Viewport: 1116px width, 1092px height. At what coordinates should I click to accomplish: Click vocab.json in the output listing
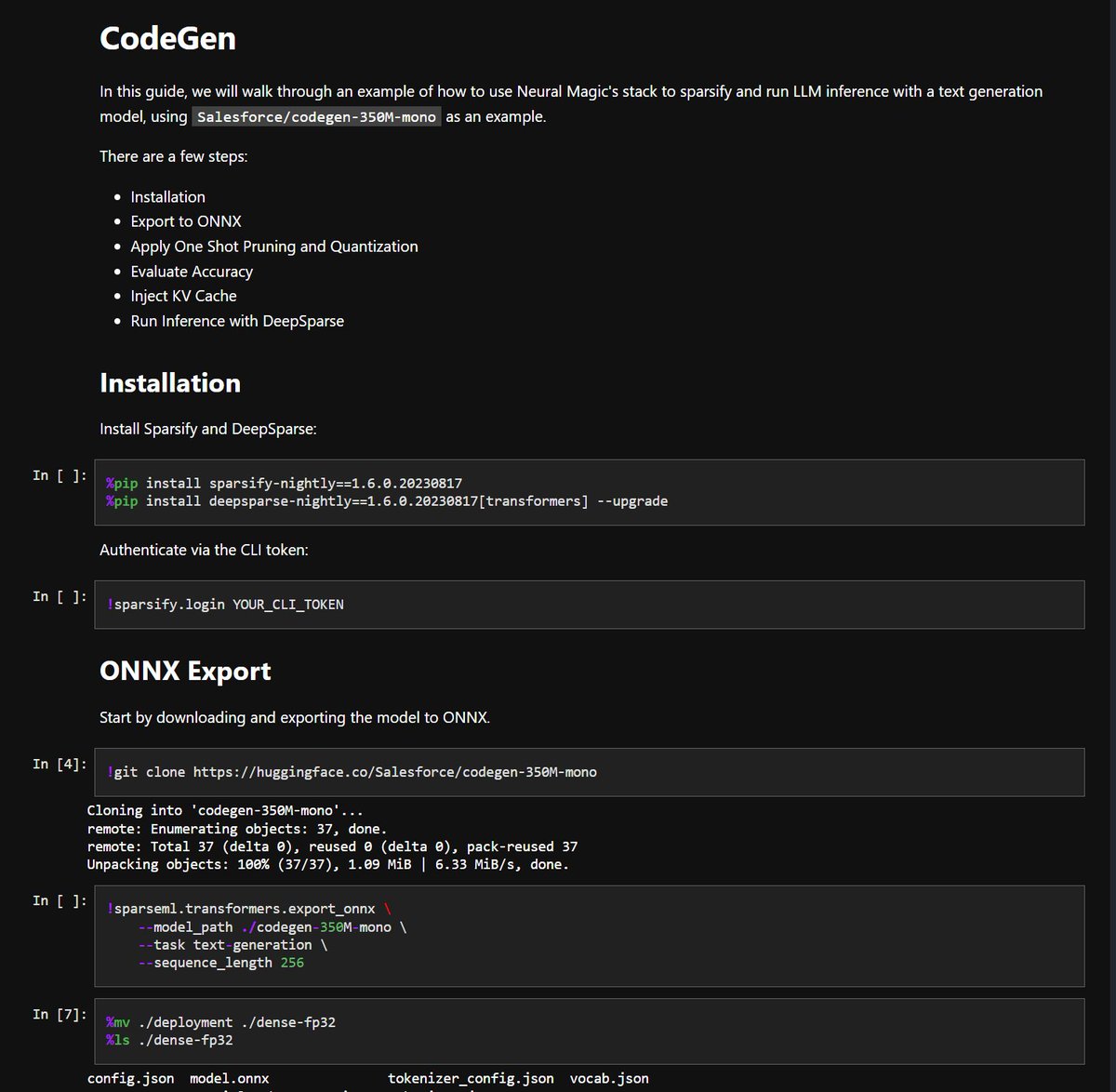click(609, 1079)
